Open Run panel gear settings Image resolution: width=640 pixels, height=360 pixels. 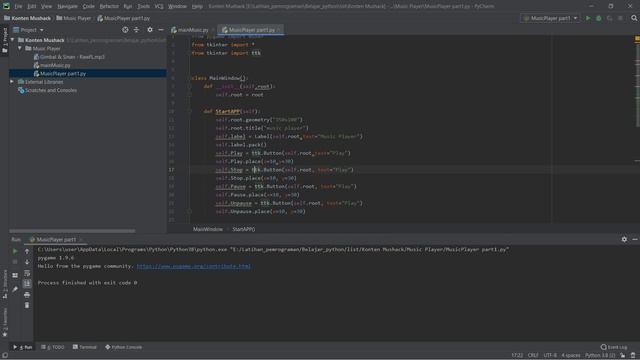coord(624,240)
